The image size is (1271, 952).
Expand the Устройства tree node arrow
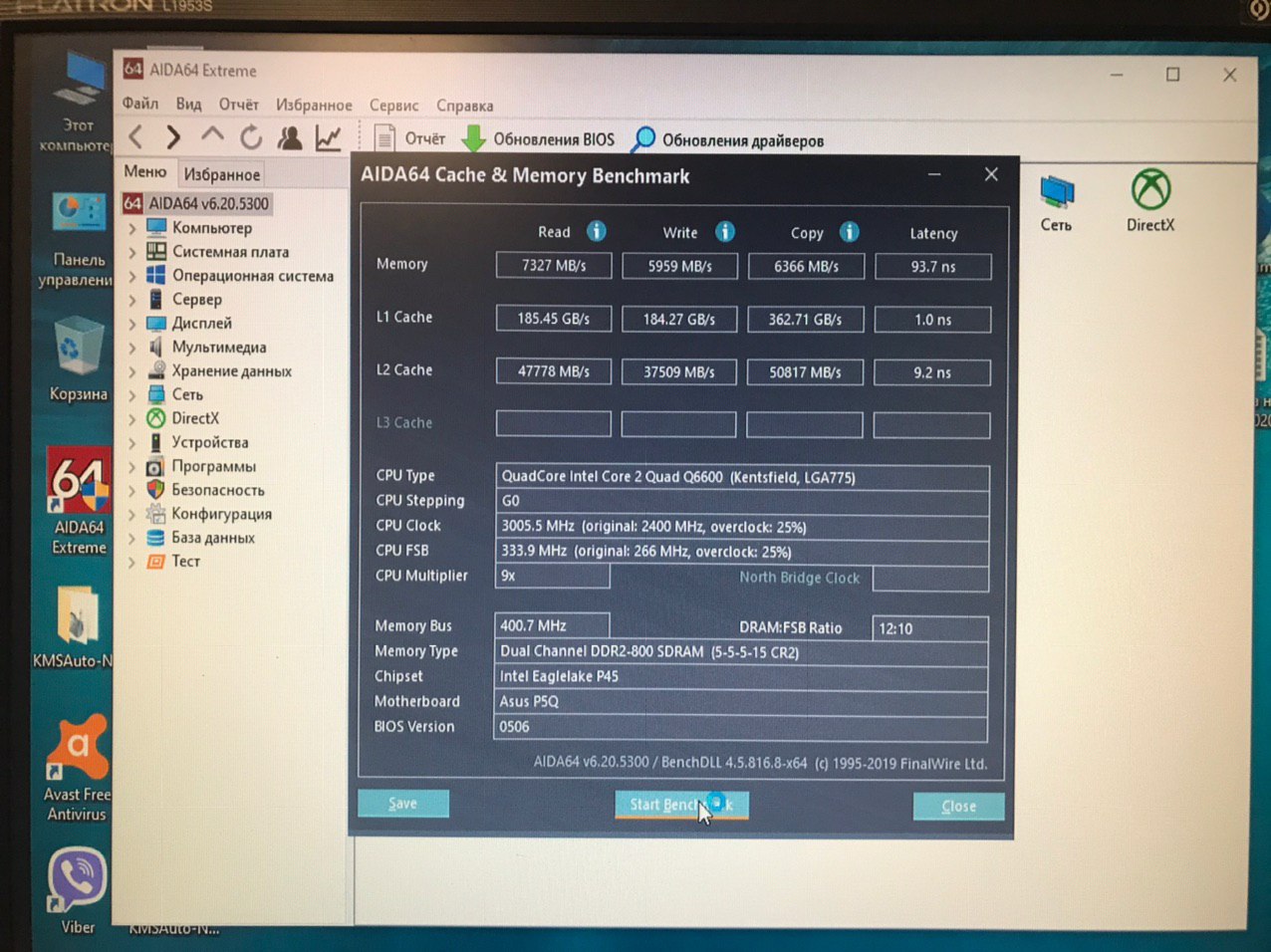pos(131,443)
